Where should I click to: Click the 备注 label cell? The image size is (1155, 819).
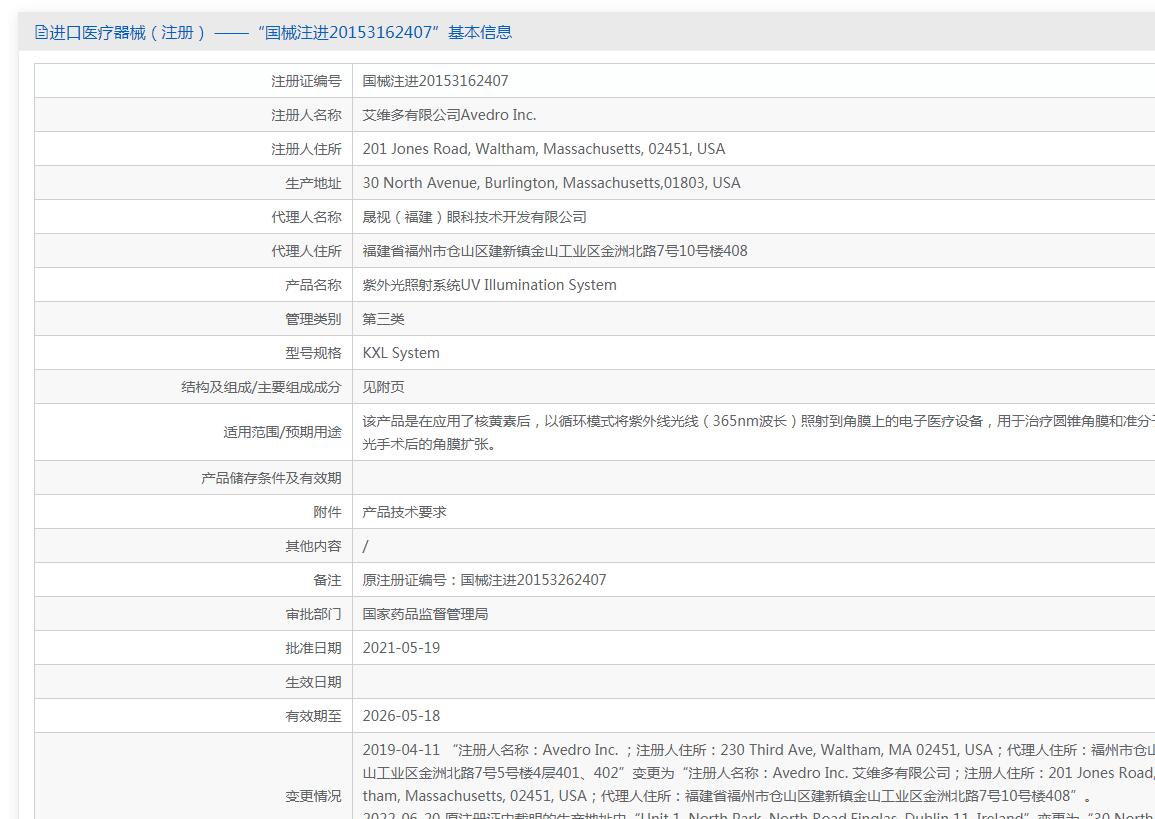(x=194, y=580)
